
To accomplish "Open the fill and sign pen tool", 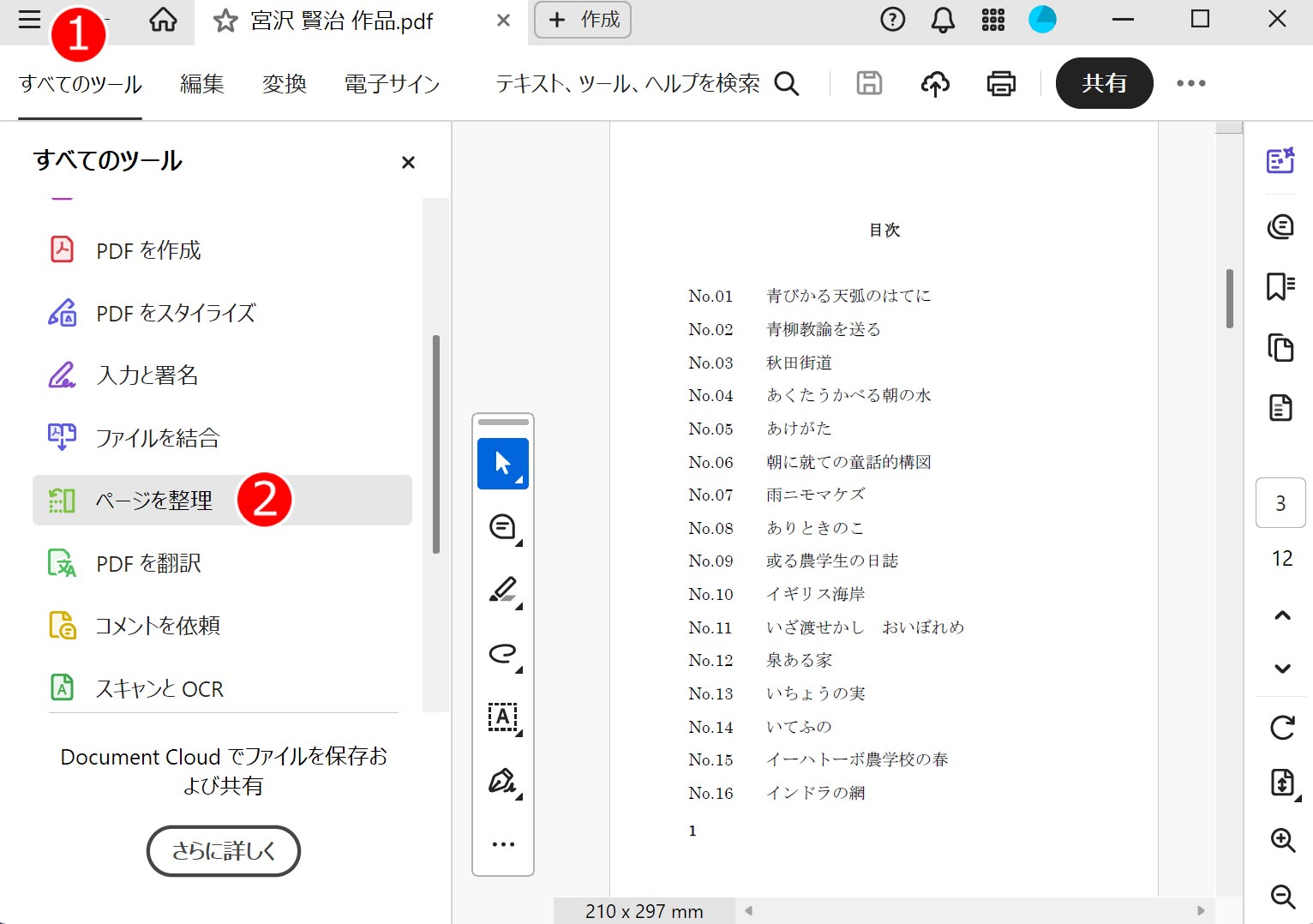I will (503, 781).
